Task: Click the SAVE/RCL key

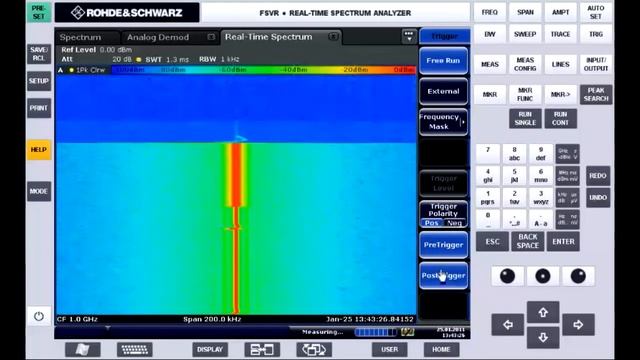Action: click(x=39, y=54)
